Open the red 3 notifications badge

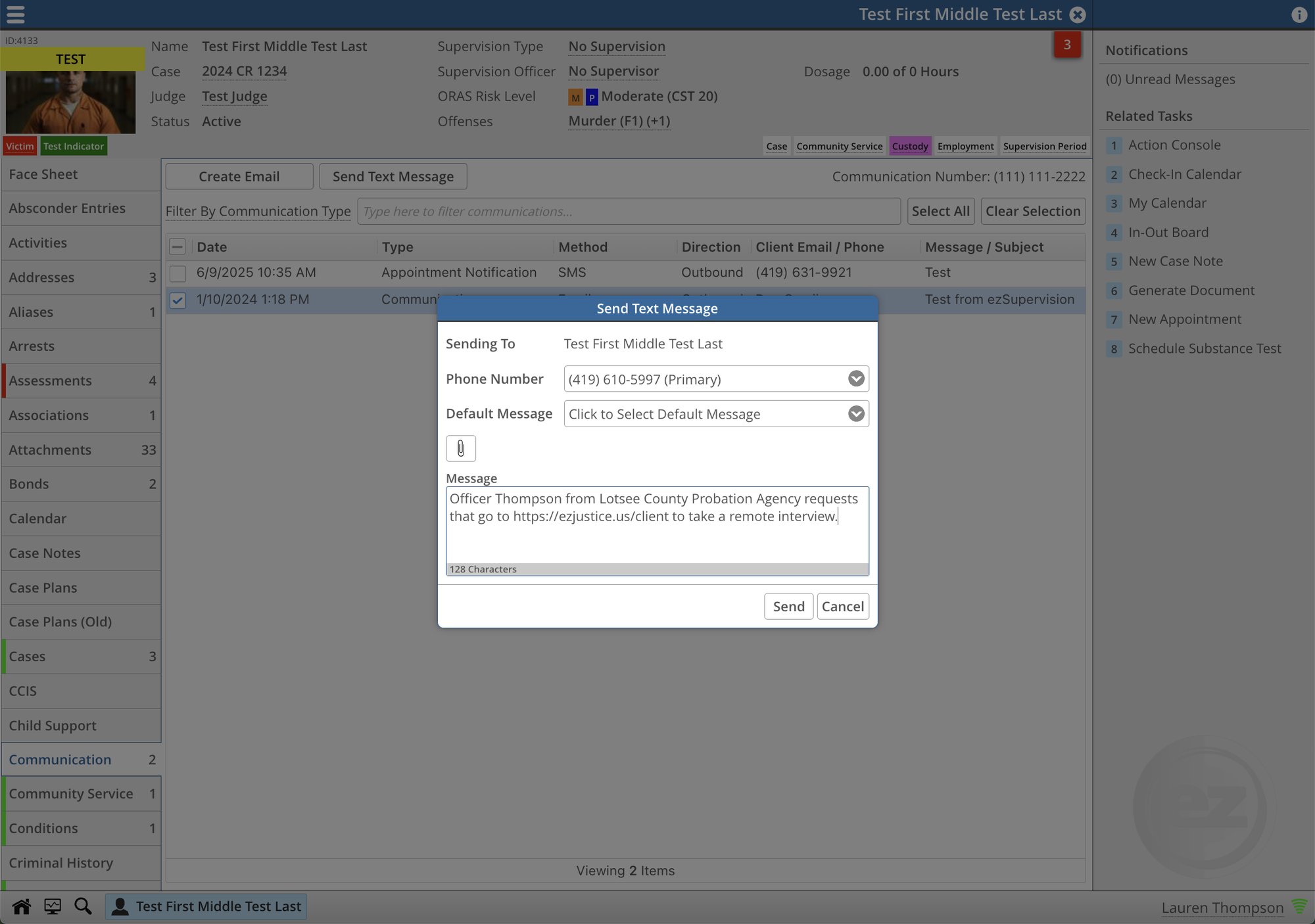(x=1067, y=45)
